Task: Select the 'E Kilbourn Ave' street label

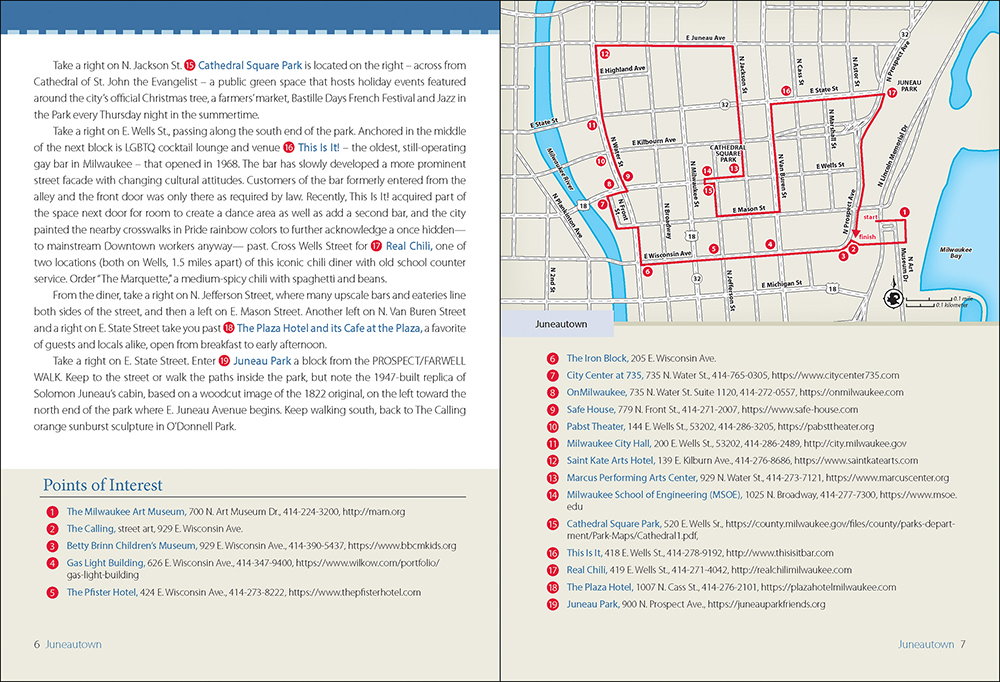Action: tap(654, 141)
